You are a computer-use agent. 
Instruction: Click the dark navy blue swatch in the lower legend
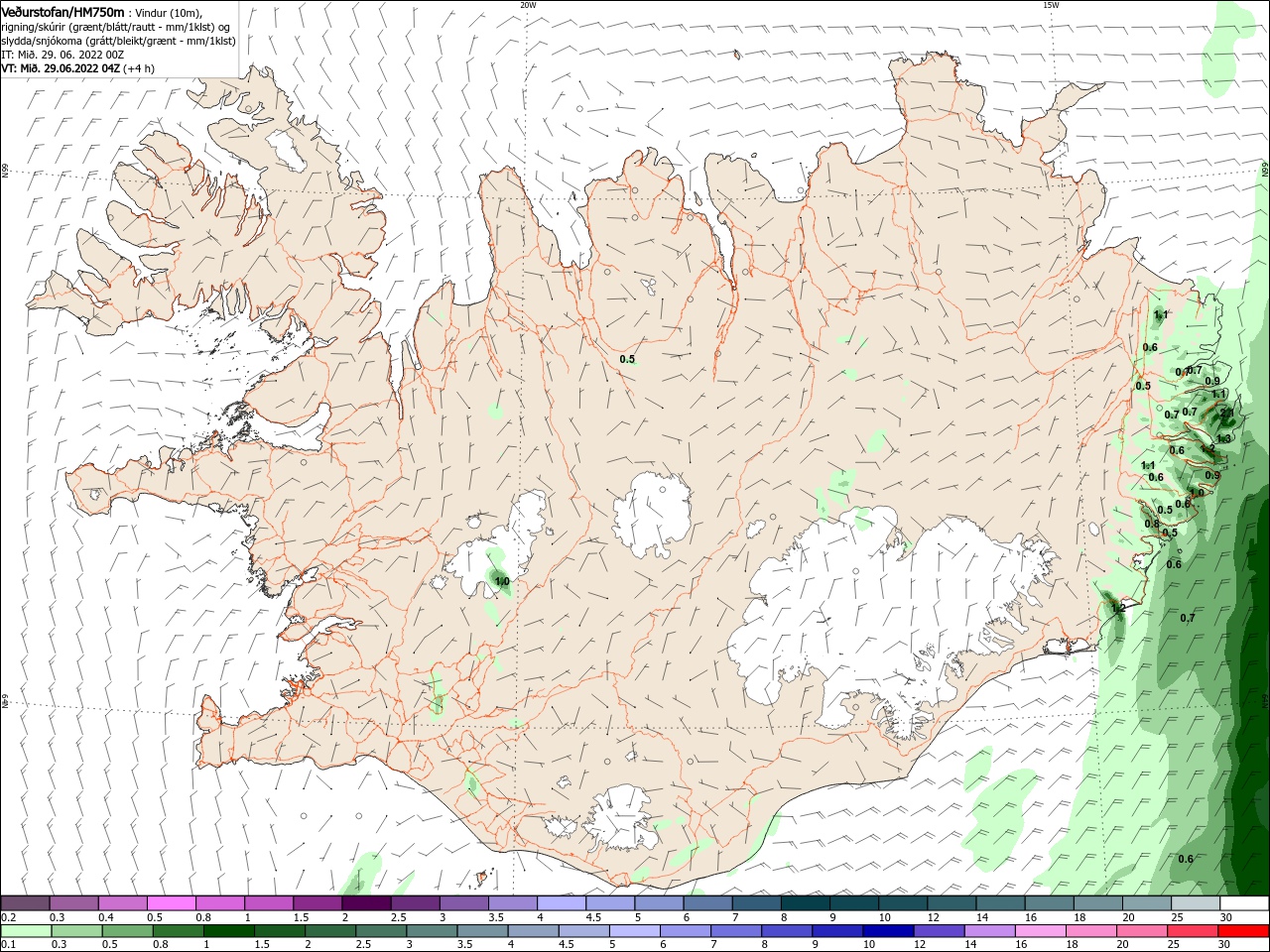886,931
